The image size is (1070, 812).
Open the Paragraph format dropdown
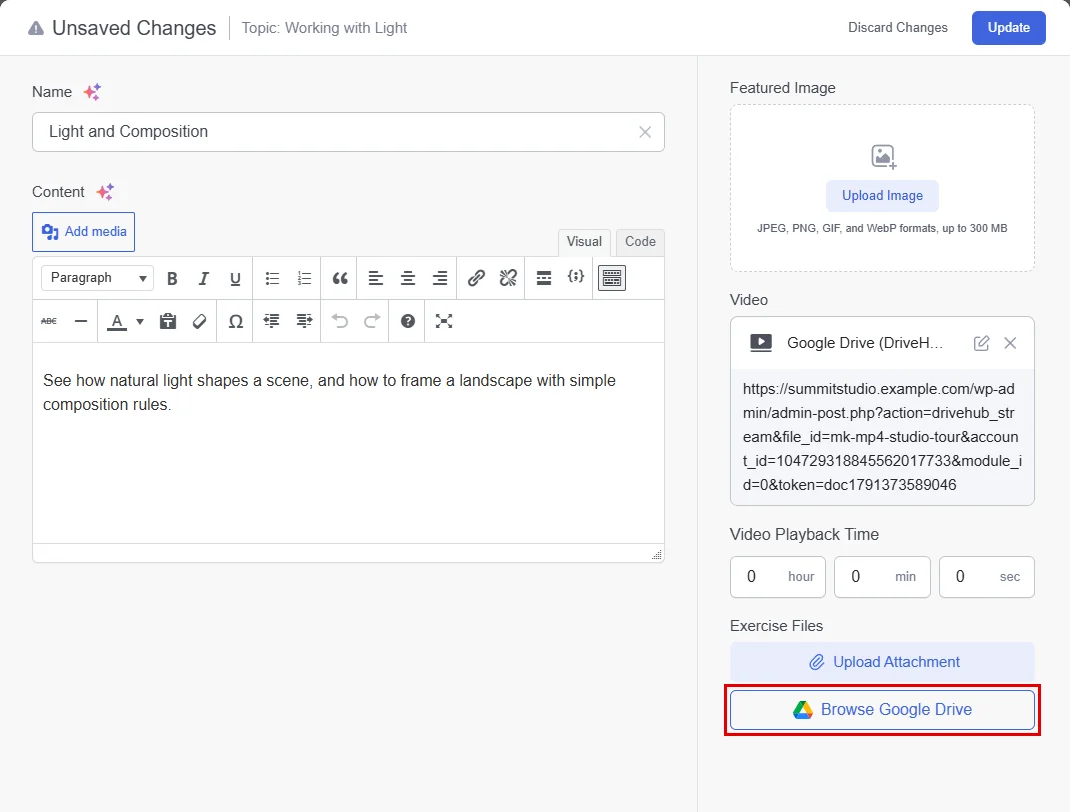click(x=98, y=278)
